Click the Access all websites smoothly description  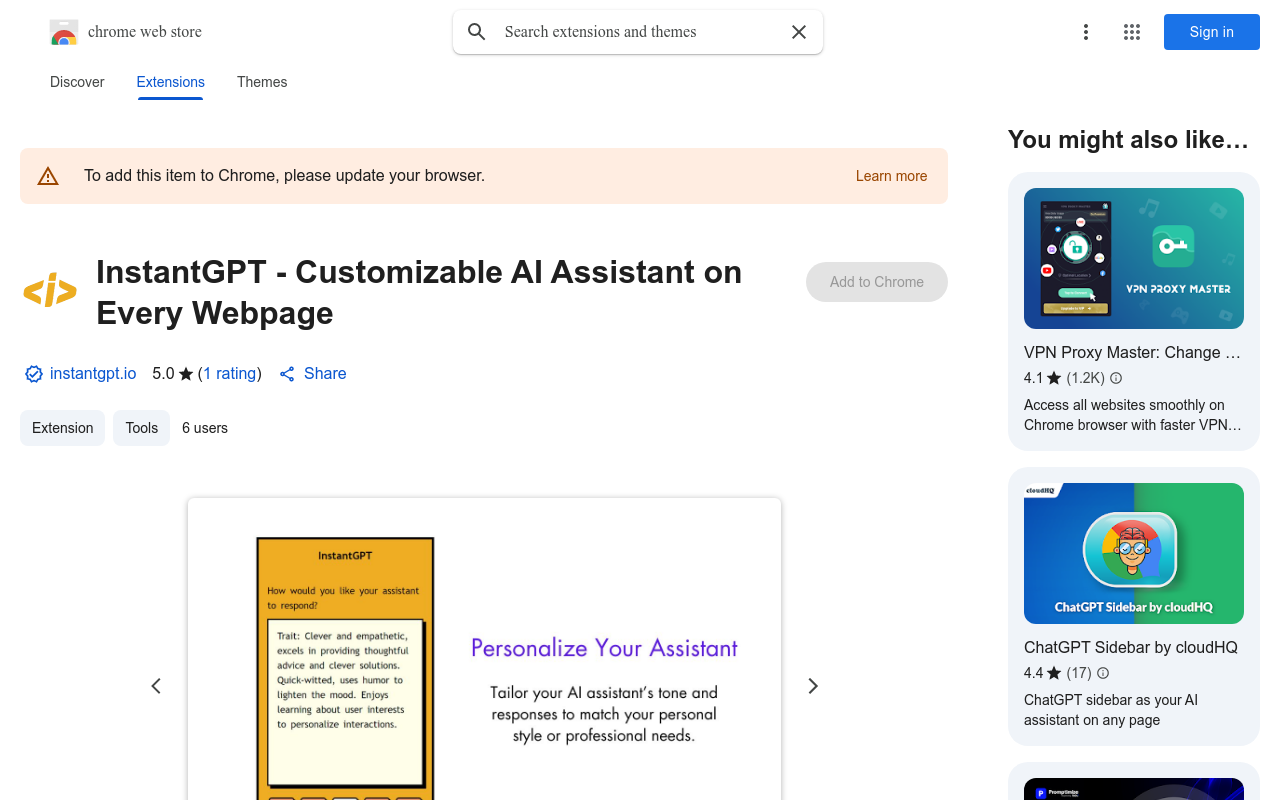[x=1133, y=415]
